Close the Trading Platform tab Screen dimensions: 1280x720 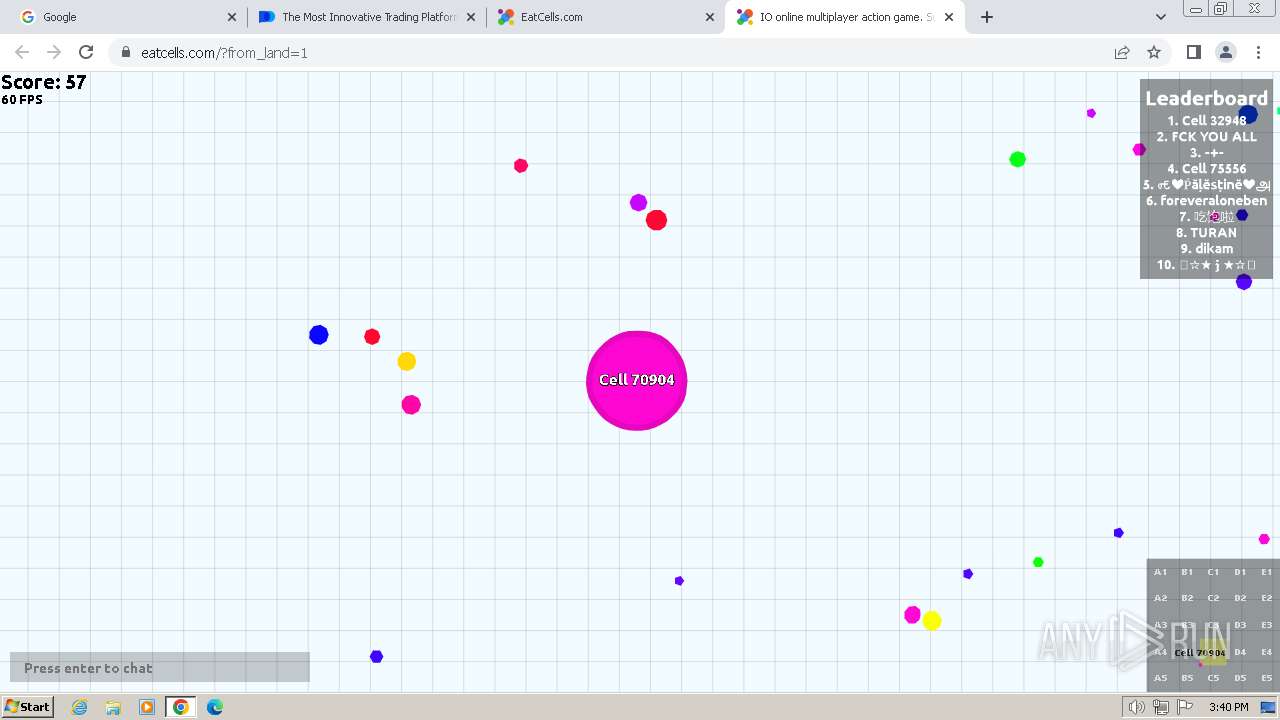tap(471, 17)
